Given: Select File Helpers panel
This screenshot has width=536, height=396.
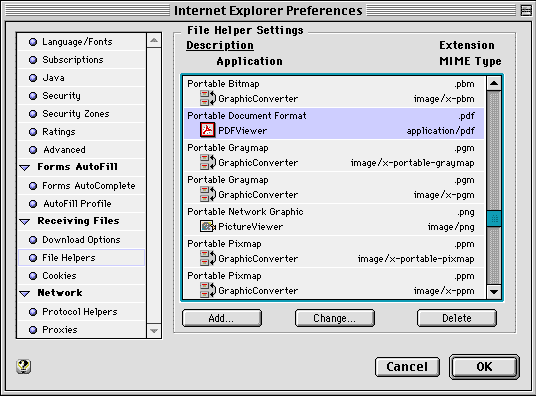Looking at the screenshot, I should 81,258.
